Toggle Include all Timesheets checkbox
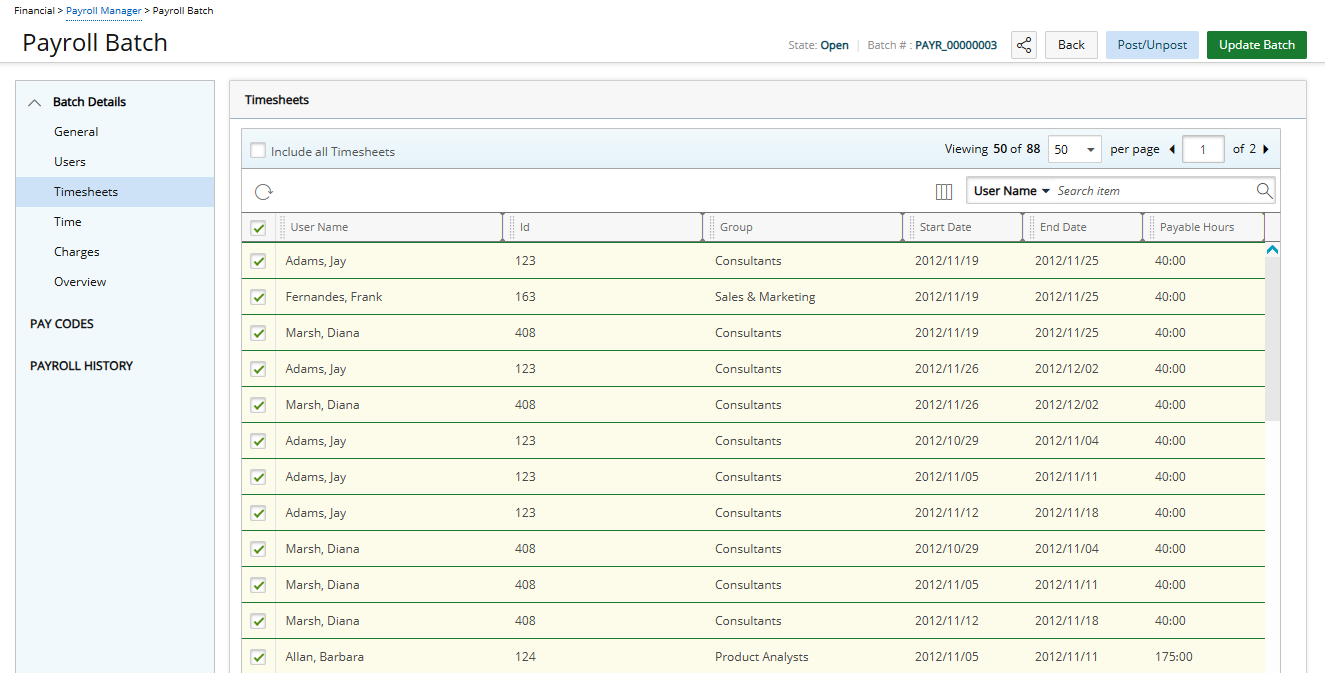Screen dimensions: 1325x673 [258, 151]
